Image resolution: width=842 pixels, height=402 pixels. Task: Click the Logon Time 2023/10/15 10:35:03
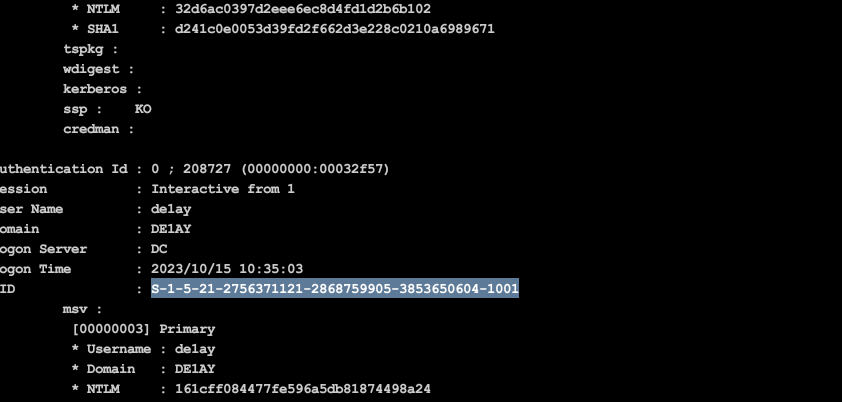pyautogui.click(x=227, y=269)
